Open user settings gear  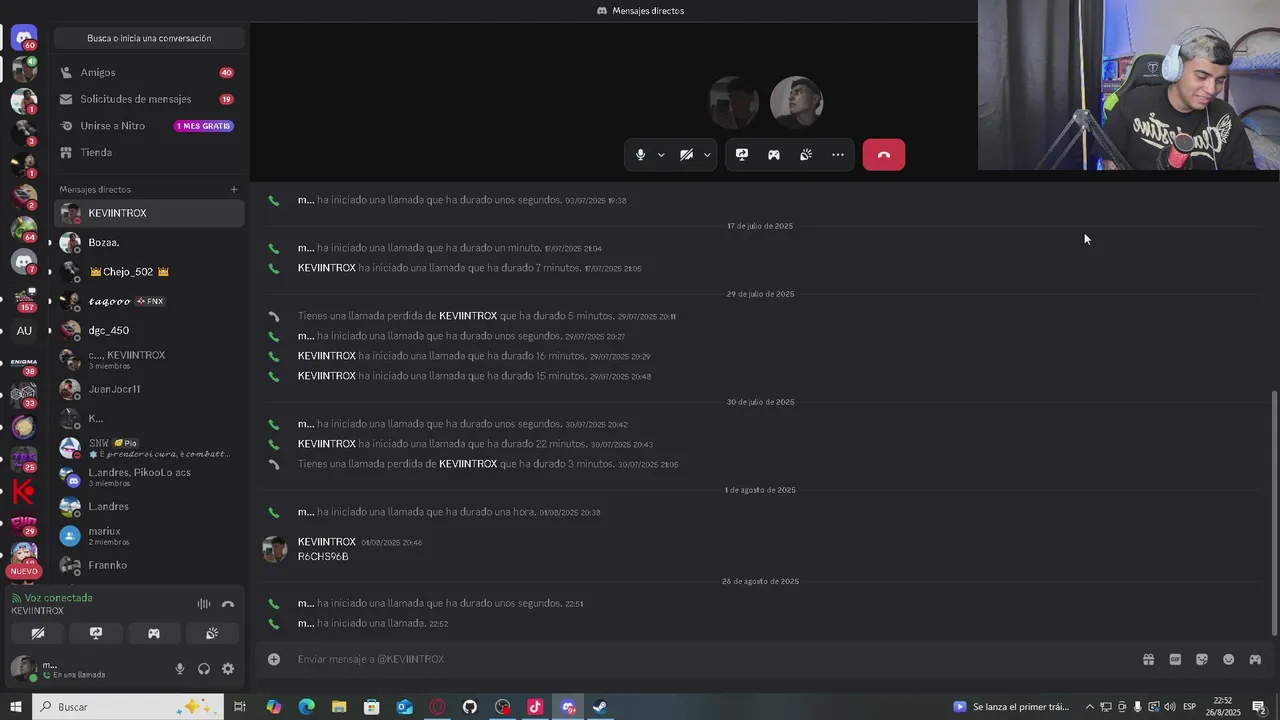(228, 669)
